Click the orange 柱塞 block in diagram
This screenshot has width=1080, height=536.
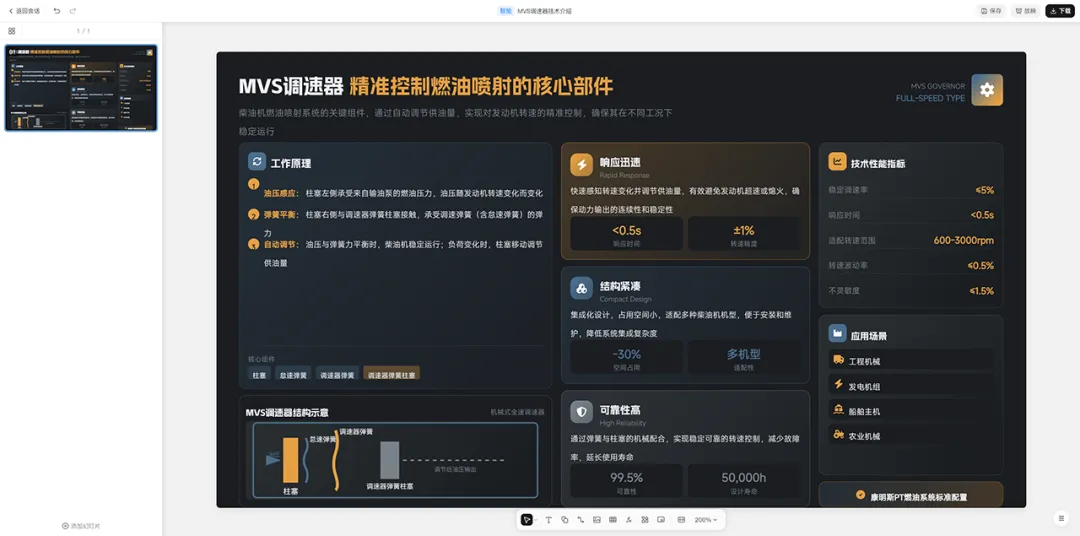coord(291,460)
